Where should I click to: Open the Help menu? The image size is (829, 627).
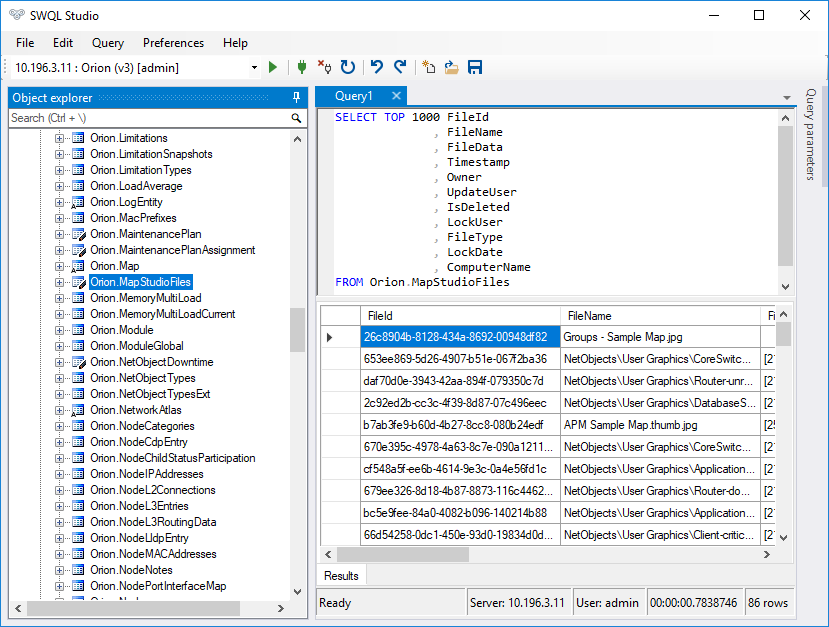coord(235,43)
